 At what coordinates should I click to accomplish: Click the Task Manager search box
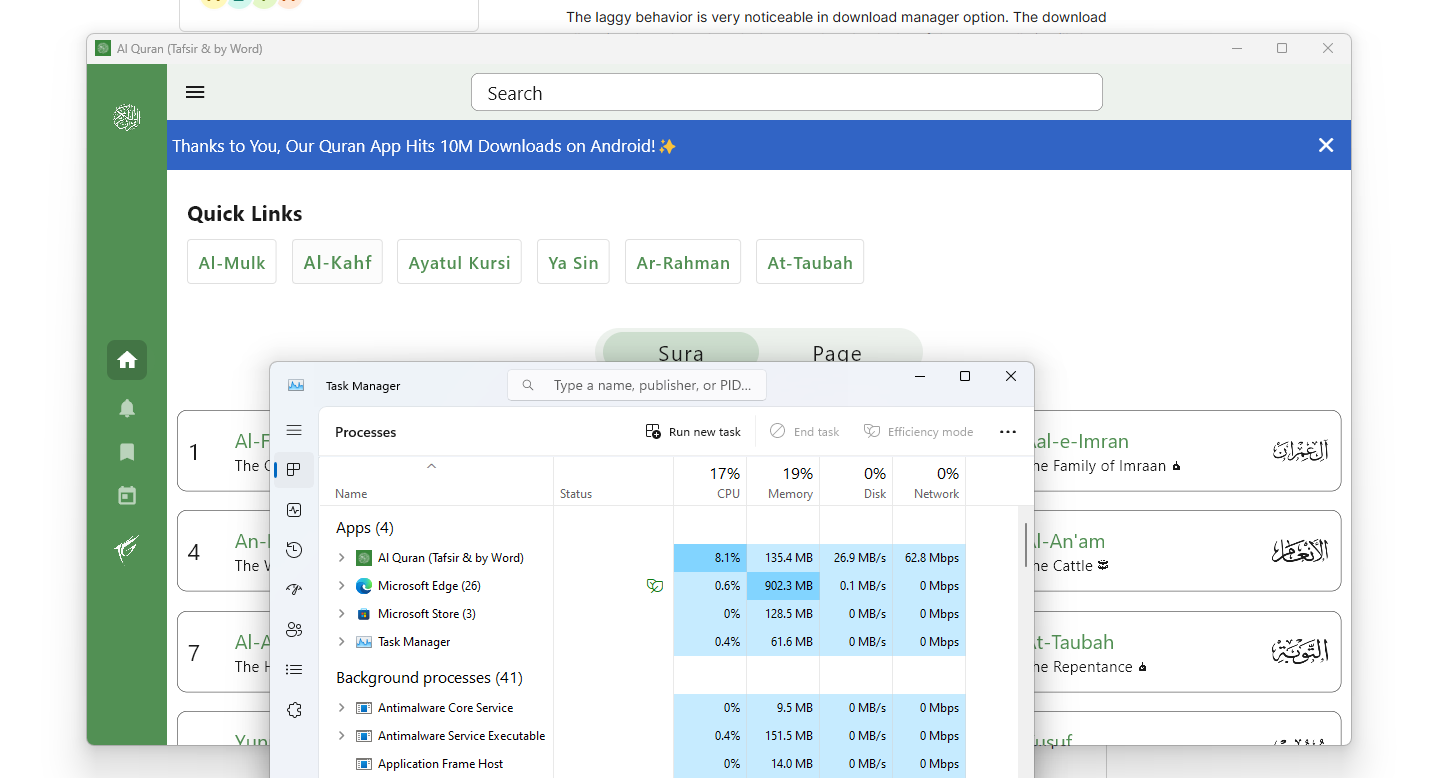click(637, 385)
